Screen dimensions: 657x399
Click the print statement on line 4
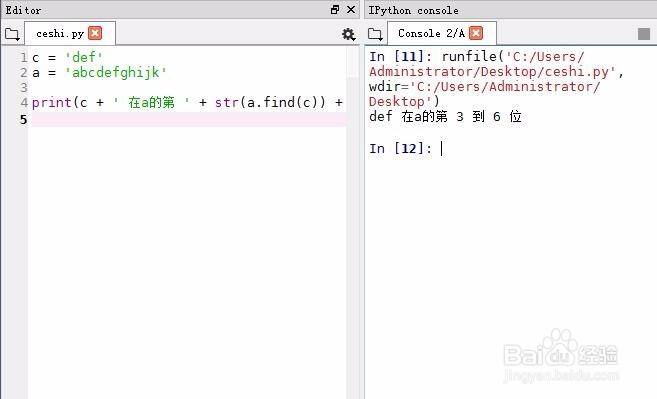pos(187,103)
